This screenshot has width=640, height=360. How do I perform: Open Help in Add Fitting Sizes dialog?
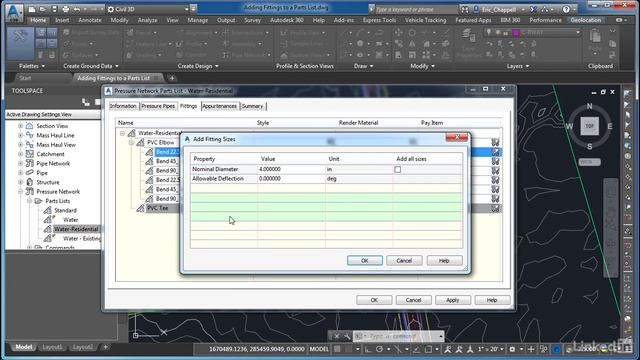[444, 260]
